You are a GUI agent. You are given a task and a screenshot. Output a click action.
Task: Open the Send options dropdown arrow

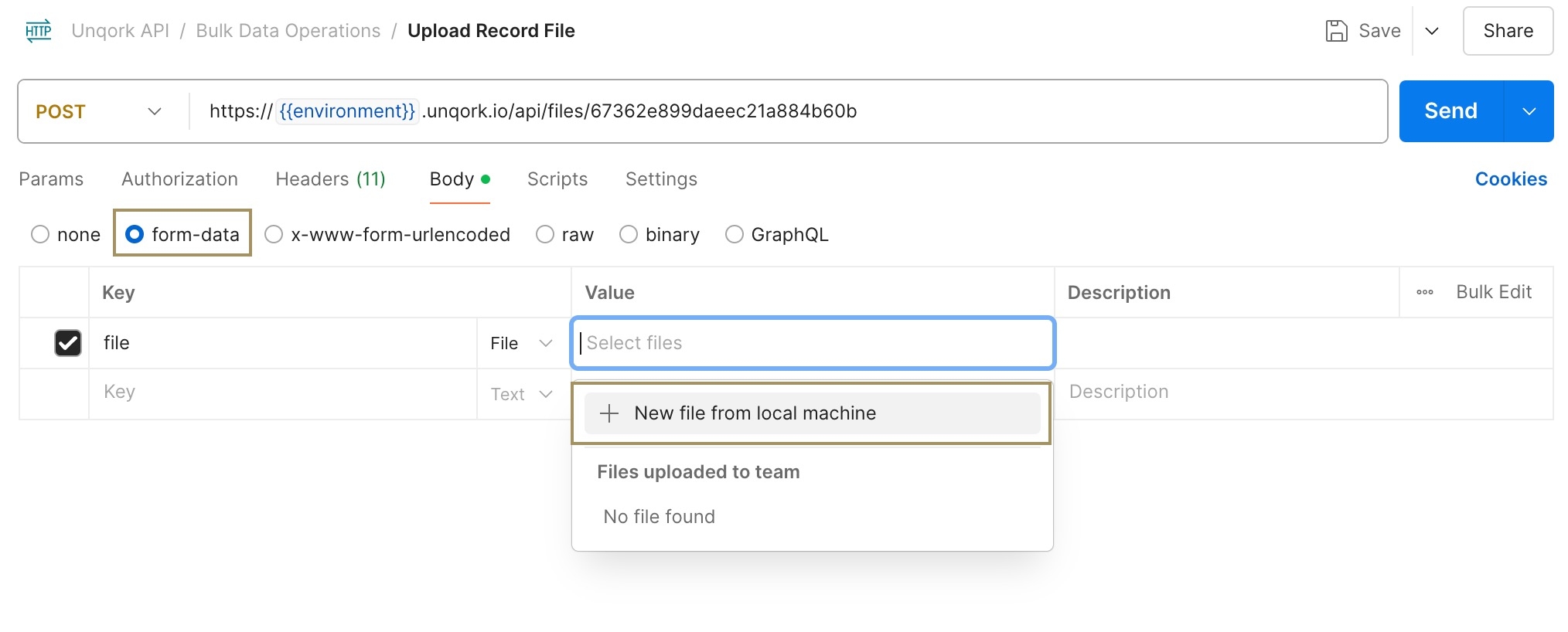click(x=1529, y=111)
